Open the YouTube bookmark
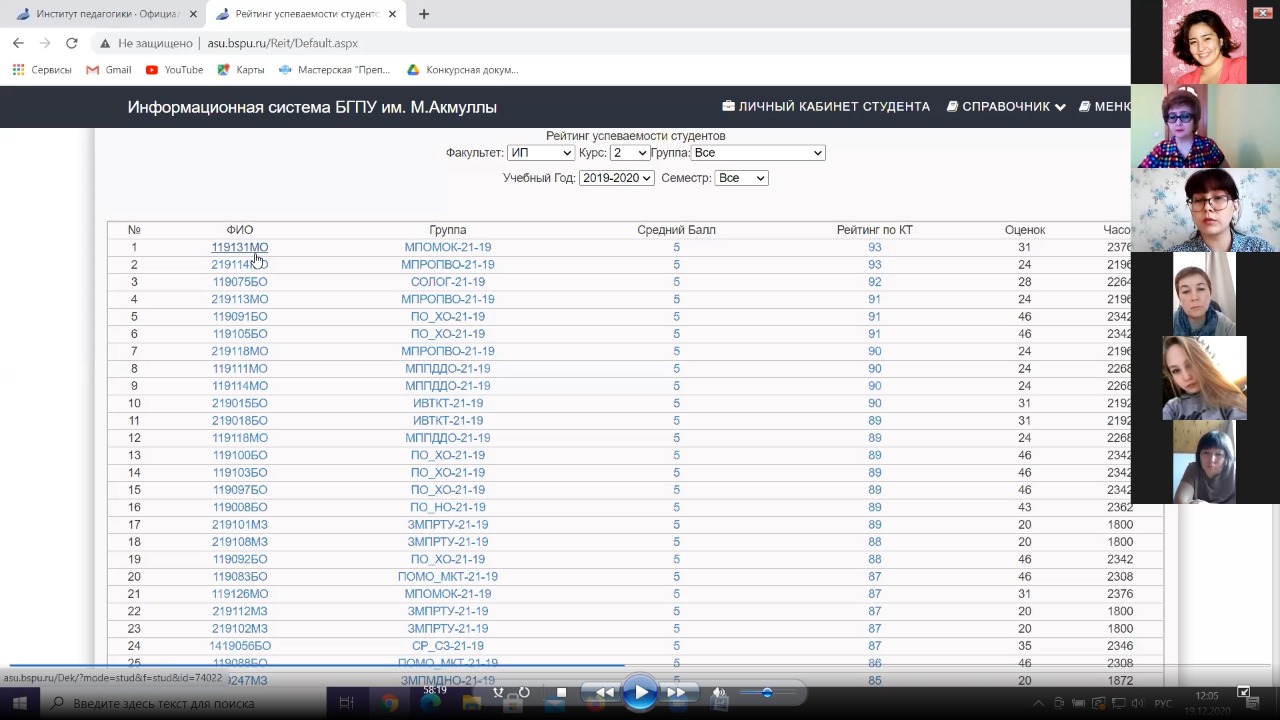This screenshot has width=1280, height=720. (174, 70)
